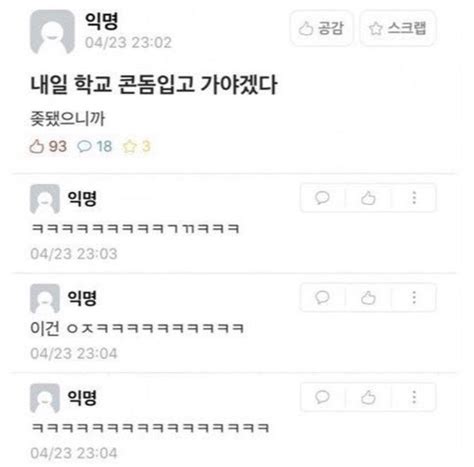
Task: Open the three-dot menu on first comment
Action: (414, 198)
